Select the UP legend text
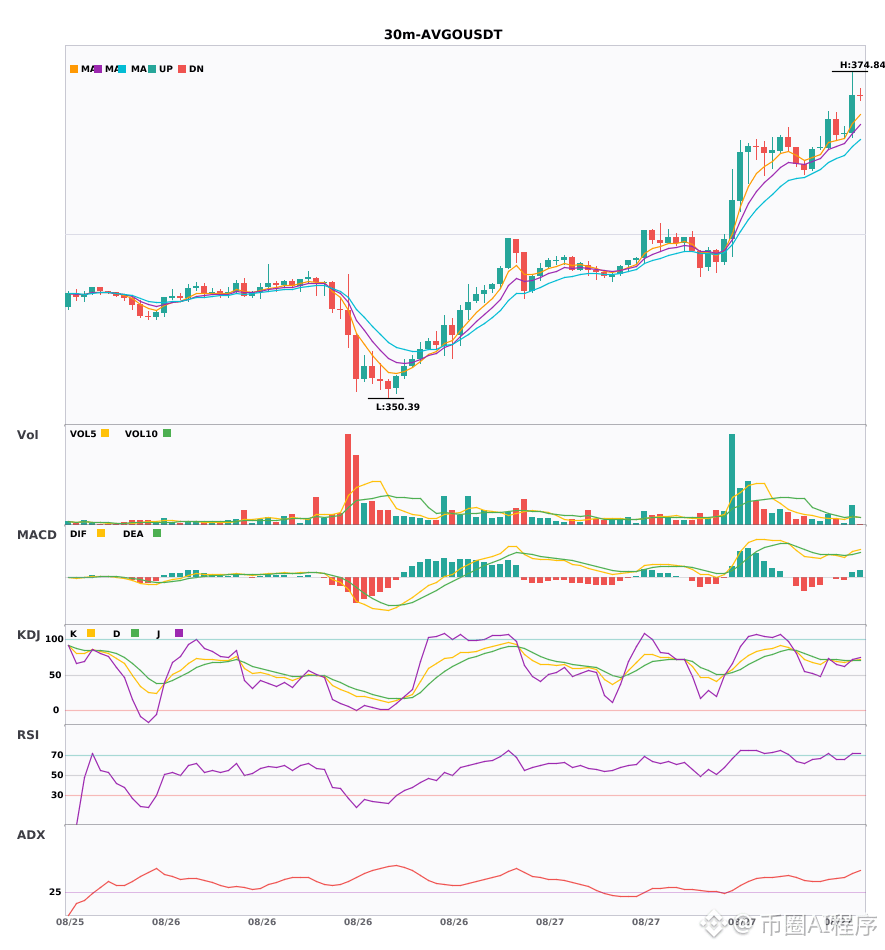The image size is (885, 950). pyautogui.click(x=166, y=69)
